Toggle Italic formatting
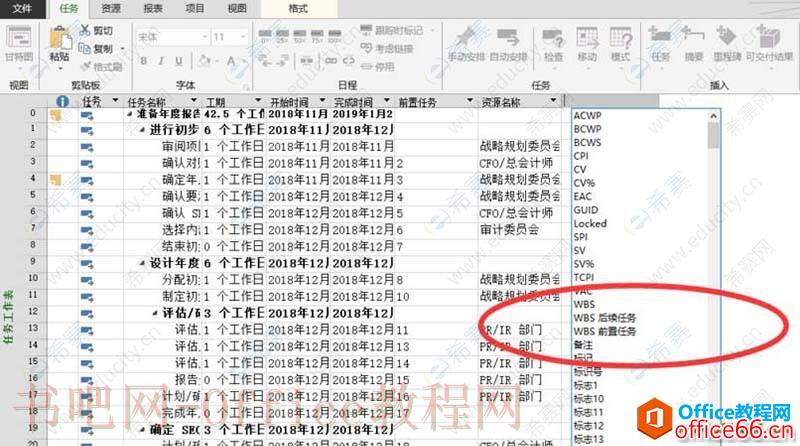 [161, 61]
